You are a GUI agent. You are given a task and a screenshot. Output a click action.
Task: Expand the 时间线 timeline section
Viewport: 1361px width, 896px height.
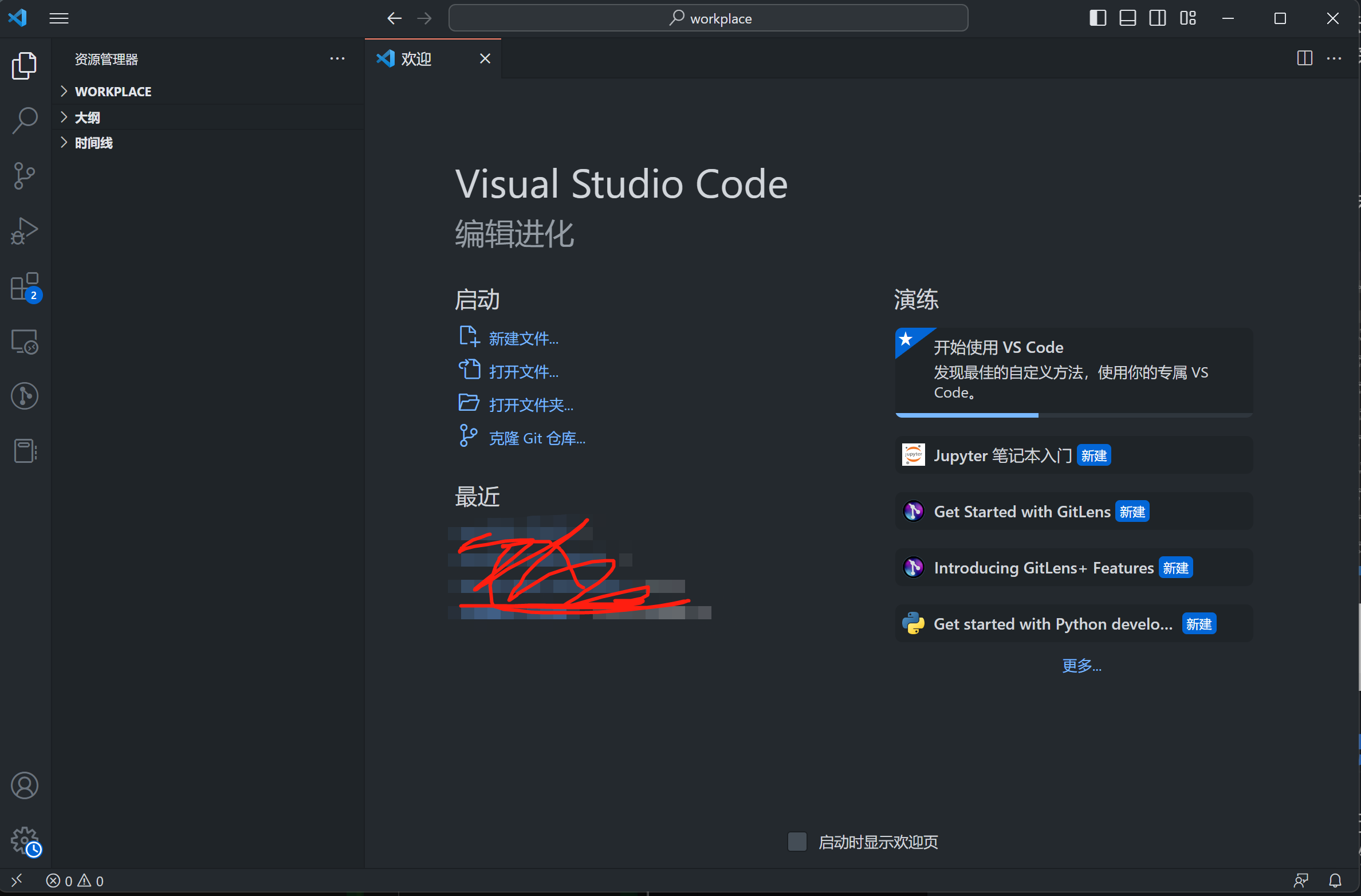coord(94,143)
